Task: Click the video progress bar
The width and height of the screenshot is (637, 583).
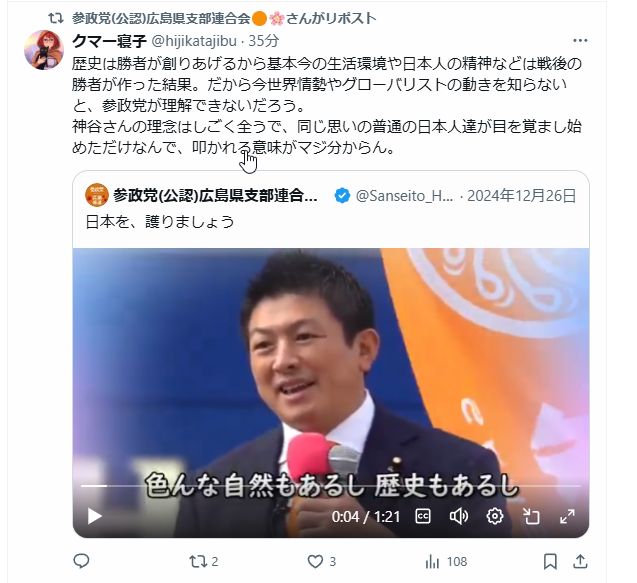Action: coord(331,486)
